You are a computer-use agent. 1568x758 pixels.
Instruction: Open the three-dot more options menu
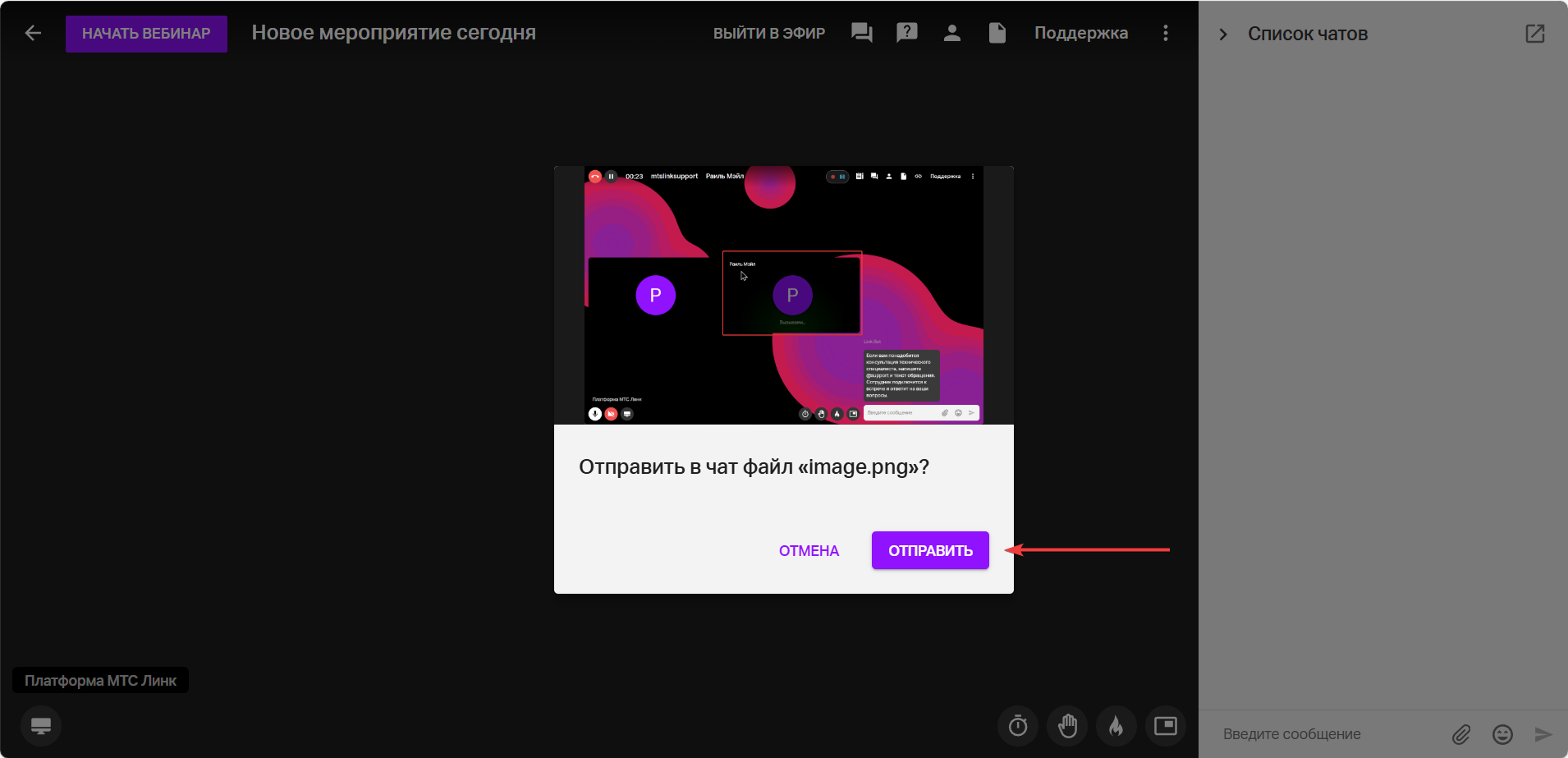(x=1165, y=33)
